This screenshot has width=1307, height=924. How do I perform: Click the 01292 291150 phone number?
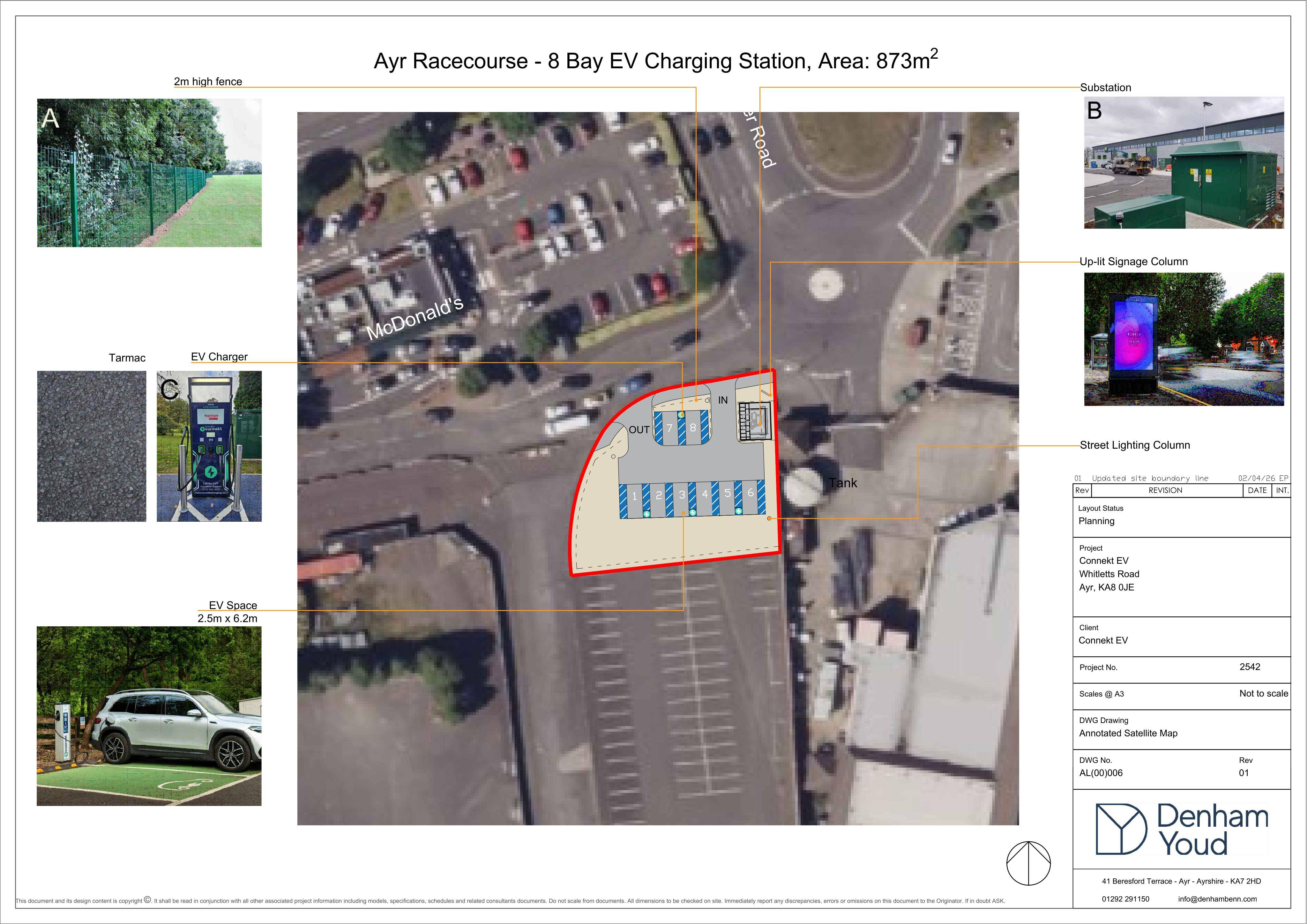(x=1125, y=899)
